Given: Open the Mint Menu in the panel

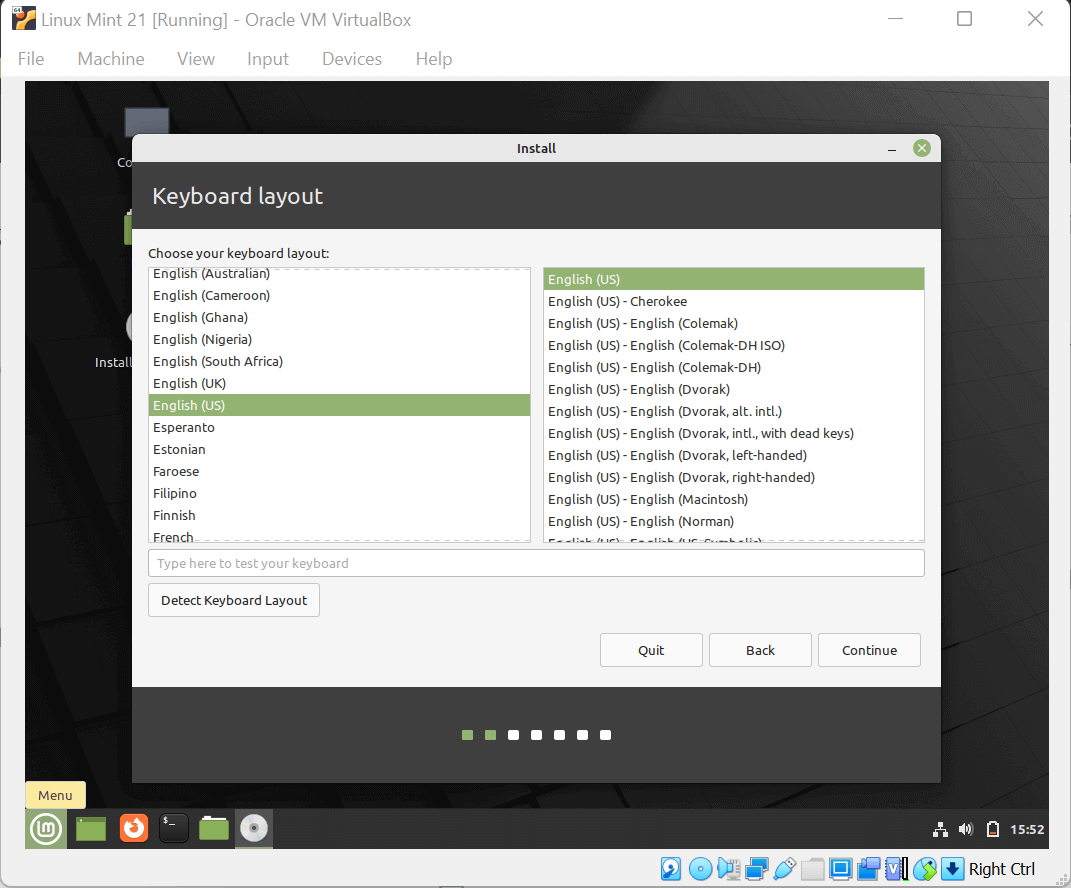Looking at the screenshot, I should [x=45, y=828].
